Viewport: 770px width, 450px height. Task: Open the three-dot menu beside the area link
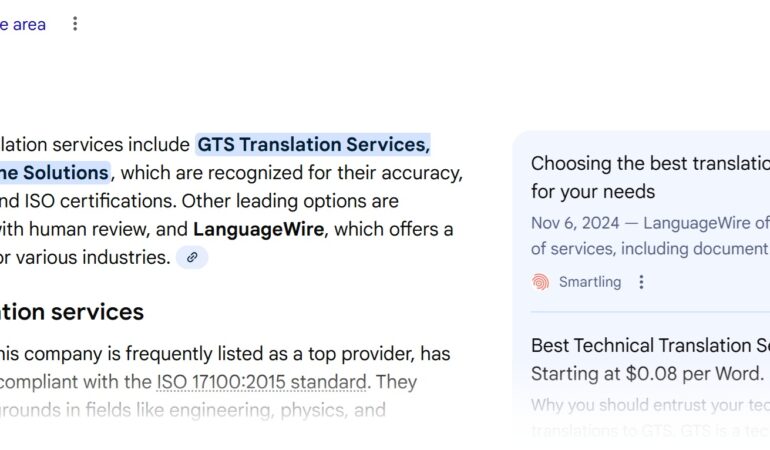[x=74, y=24]
